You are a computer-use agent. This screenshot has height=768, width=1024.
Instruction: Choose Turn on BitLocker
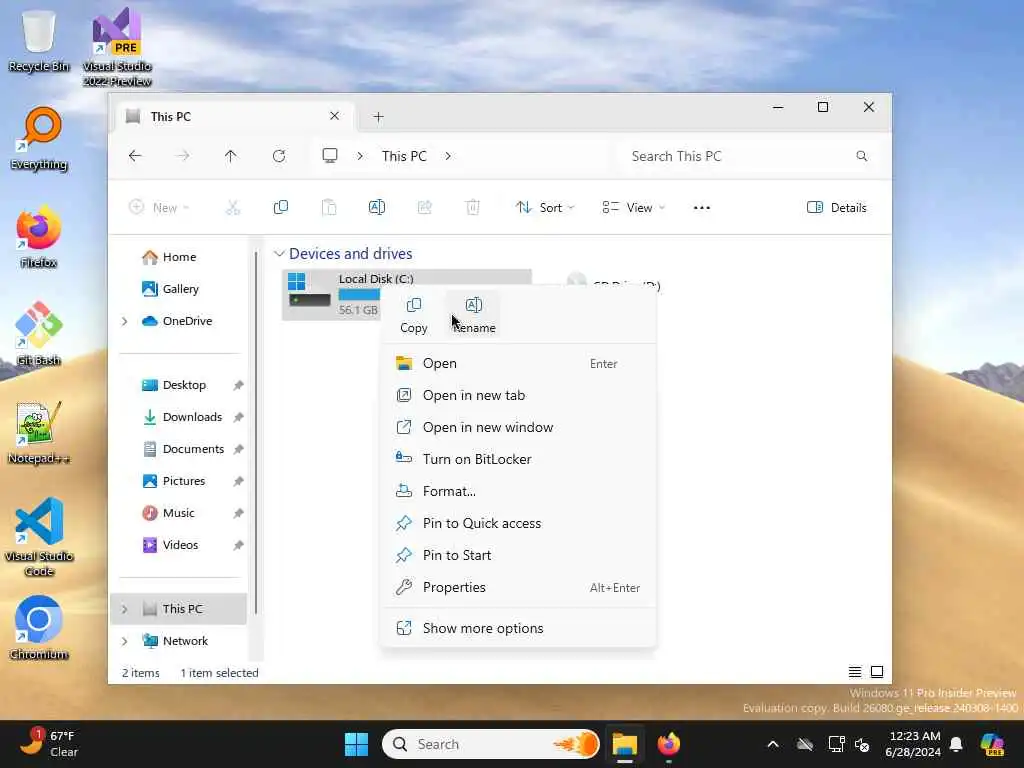point(518,460)
